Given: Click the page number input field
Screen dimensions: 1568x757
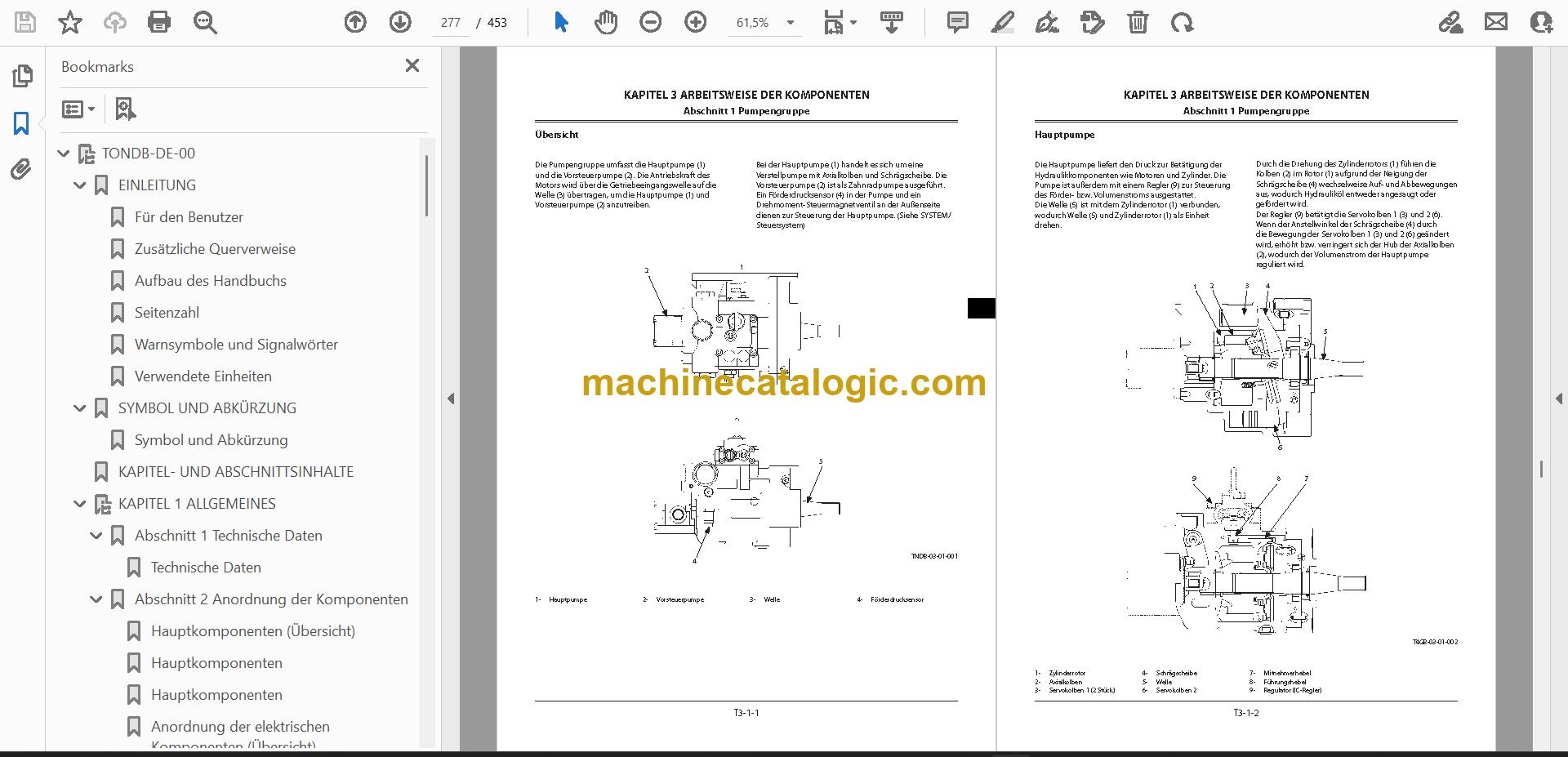Looking at the screenshot, I should tap(451, 23).
